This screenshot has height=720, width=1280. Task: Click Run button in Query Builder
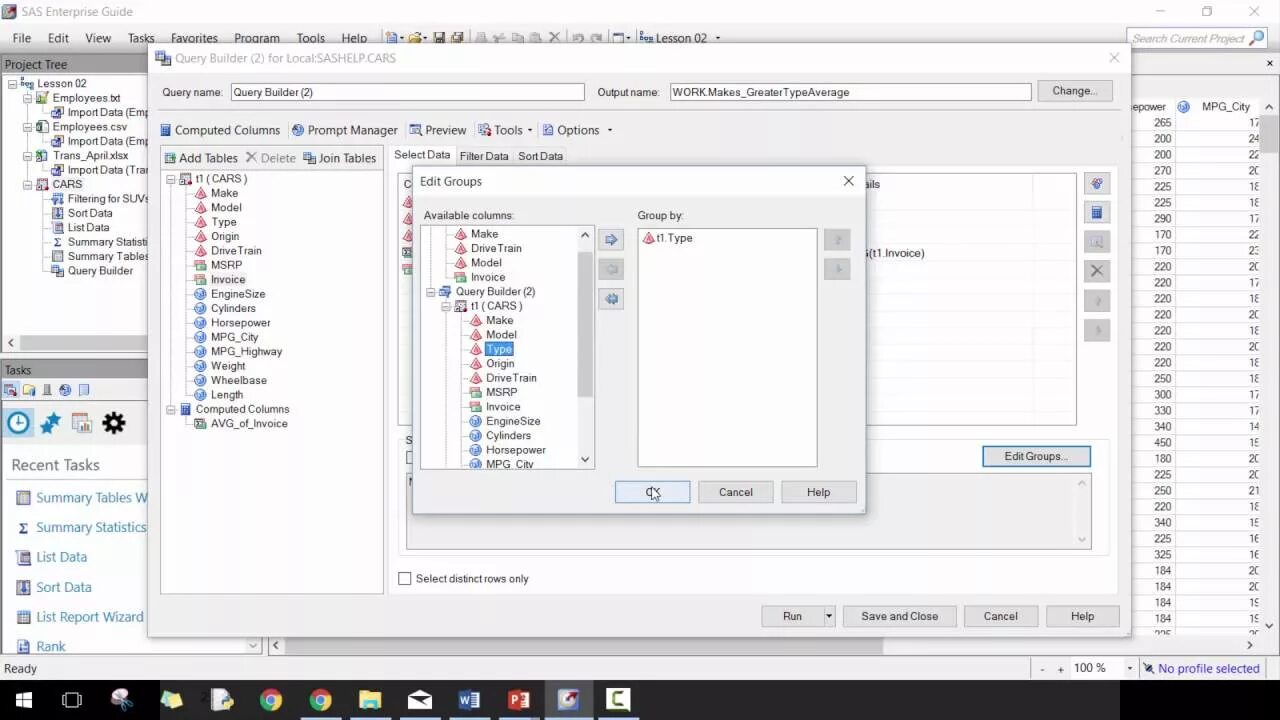point(792,617)
